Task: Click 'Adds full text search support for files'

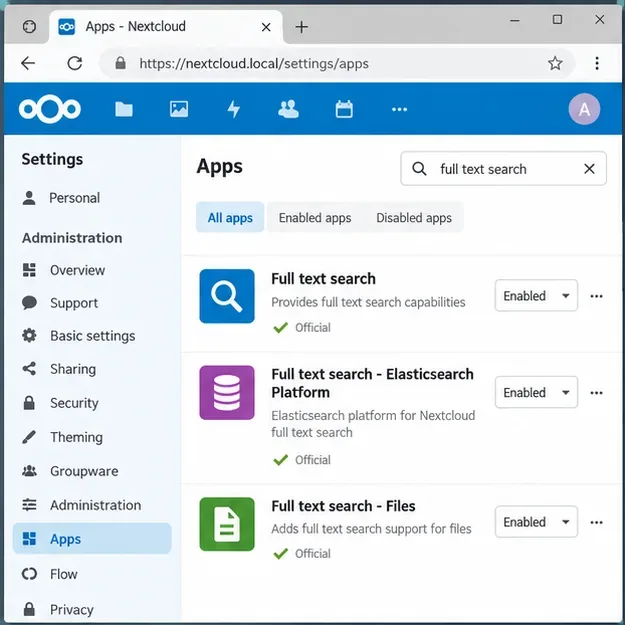Action: (371, 529)
